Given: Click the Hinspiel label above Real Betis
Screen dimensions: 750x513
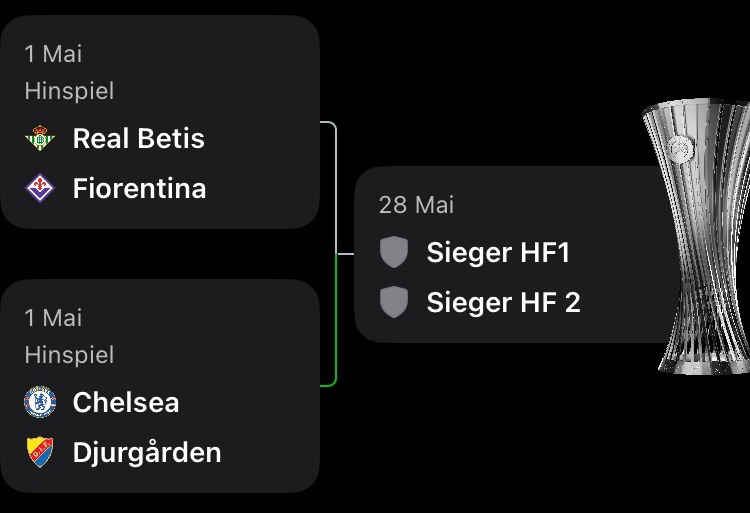Looking at the screenshot, I should click(69, 91).
